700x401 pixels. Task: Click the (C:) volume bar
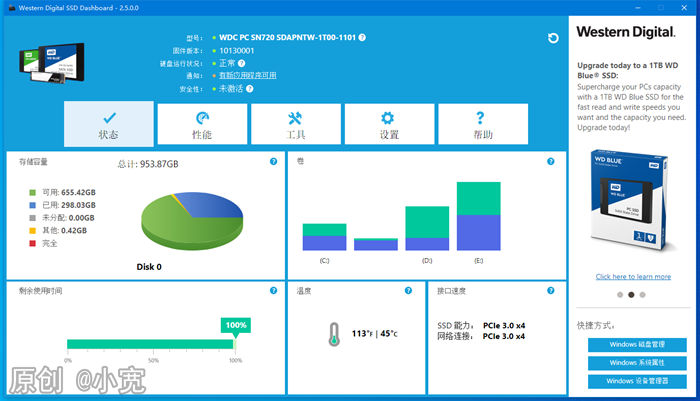click(x=325, y=237)
